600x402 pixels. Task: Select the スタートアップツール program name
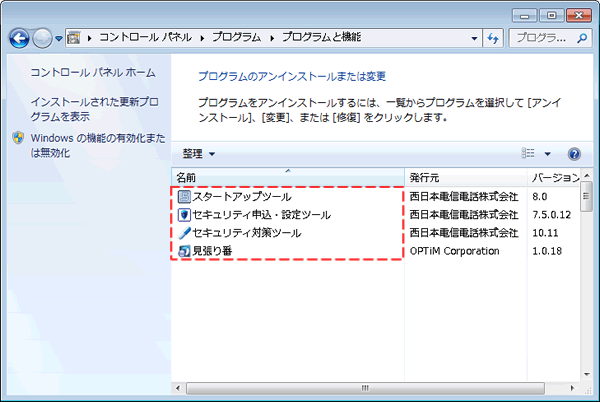click(242, 197)
